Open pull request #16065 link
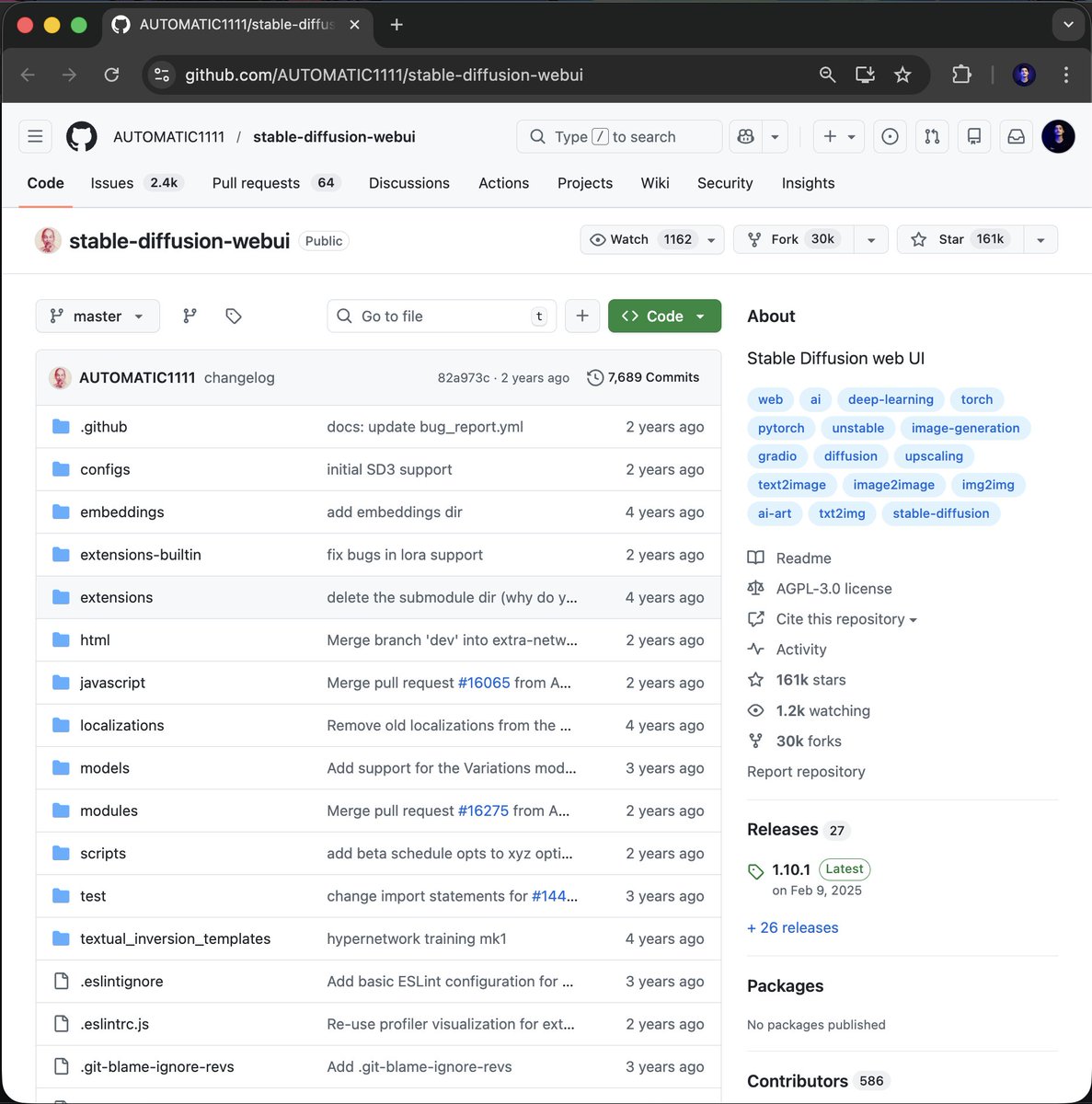The image size is (1092, 1104). [x=484, y=683]
